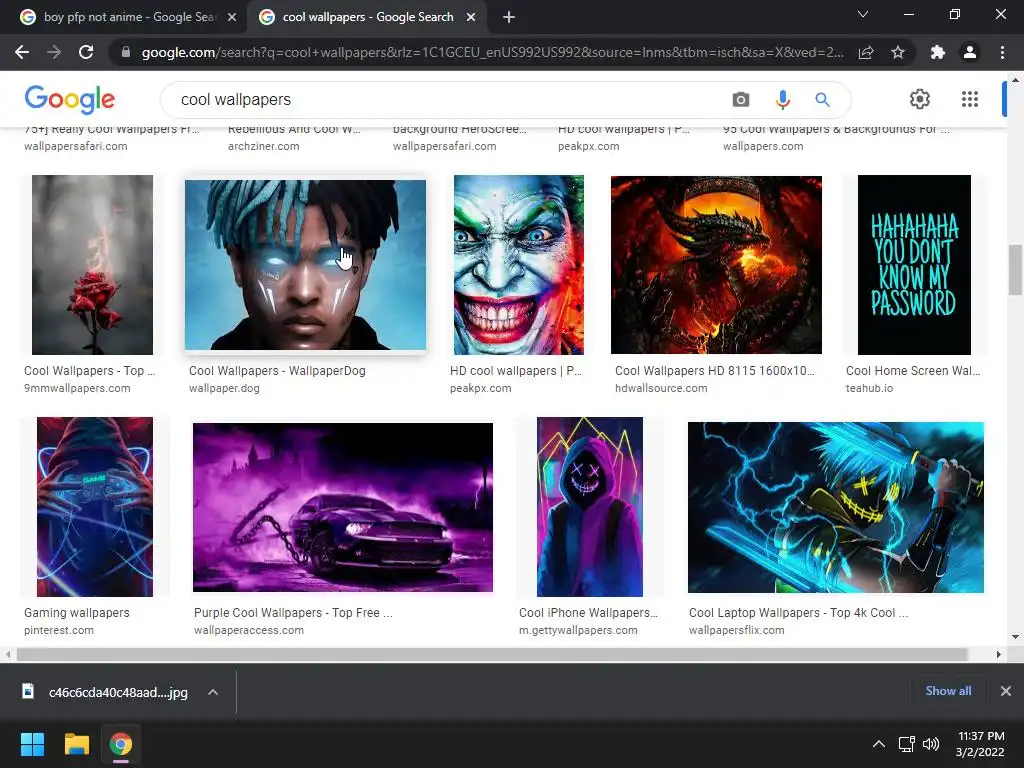Reload the current page
1024x768 pixels.
tap(86, 52)
